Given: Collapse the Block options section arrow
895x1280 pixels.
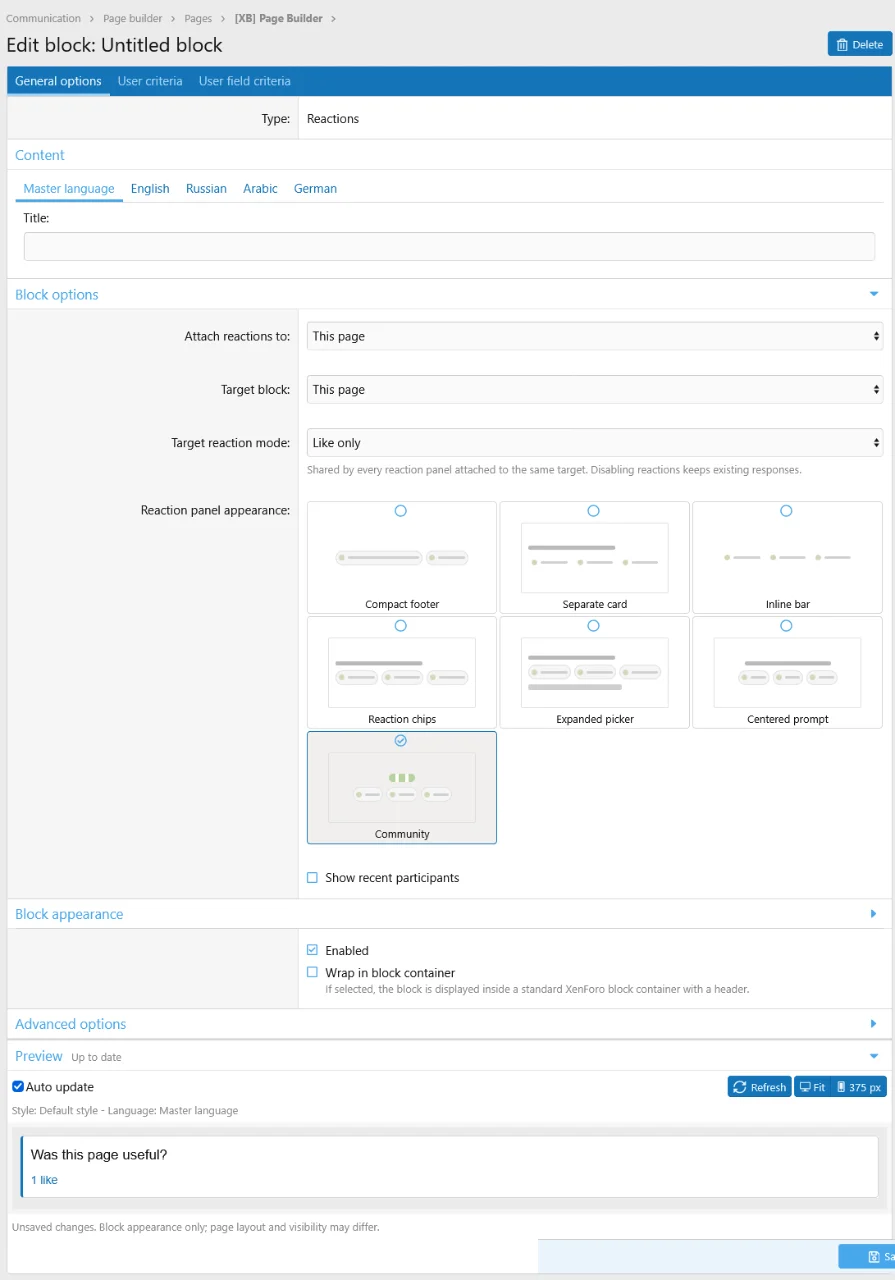Looking at the screenshot, I should click(874, 294).
